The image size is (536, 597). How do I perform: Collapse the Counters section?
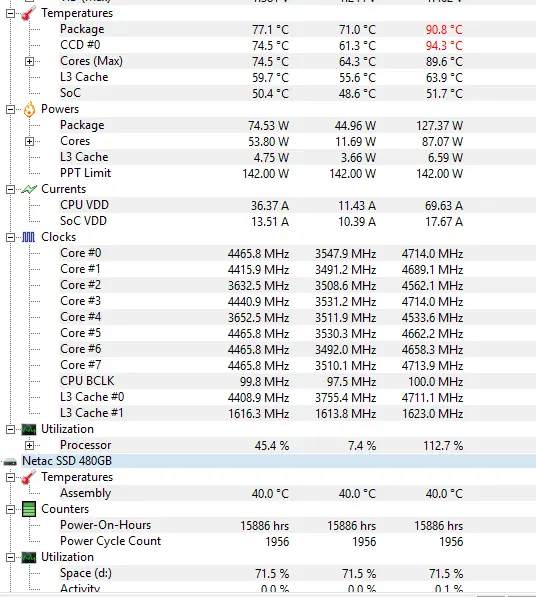pyautogui.click(x=11, y=509)
